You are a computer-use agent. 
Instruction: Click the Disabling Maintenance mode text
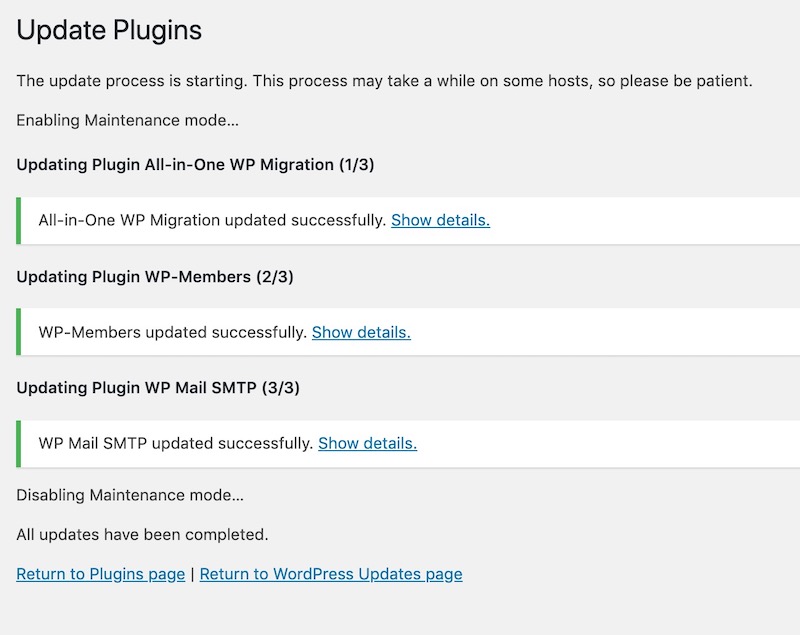(130, 495)
